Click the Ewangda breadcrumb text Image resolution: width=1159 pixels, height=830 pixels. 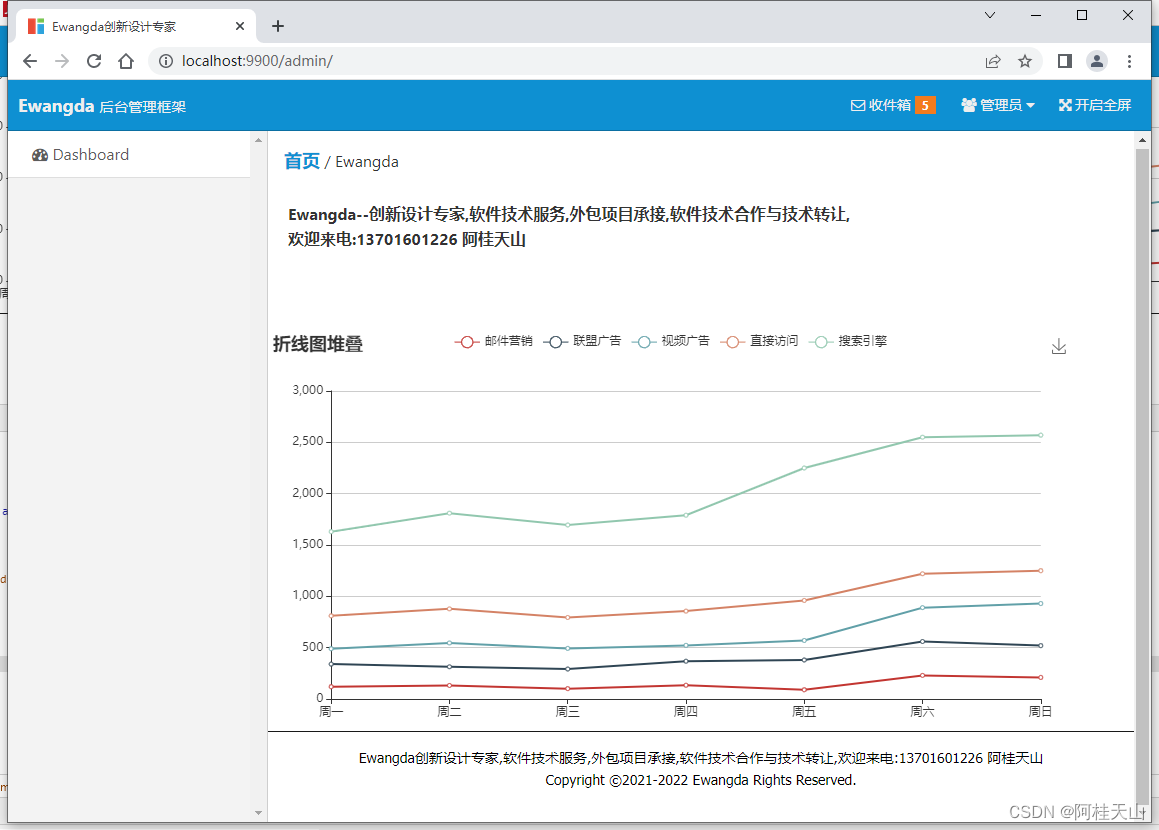(367, 162)
